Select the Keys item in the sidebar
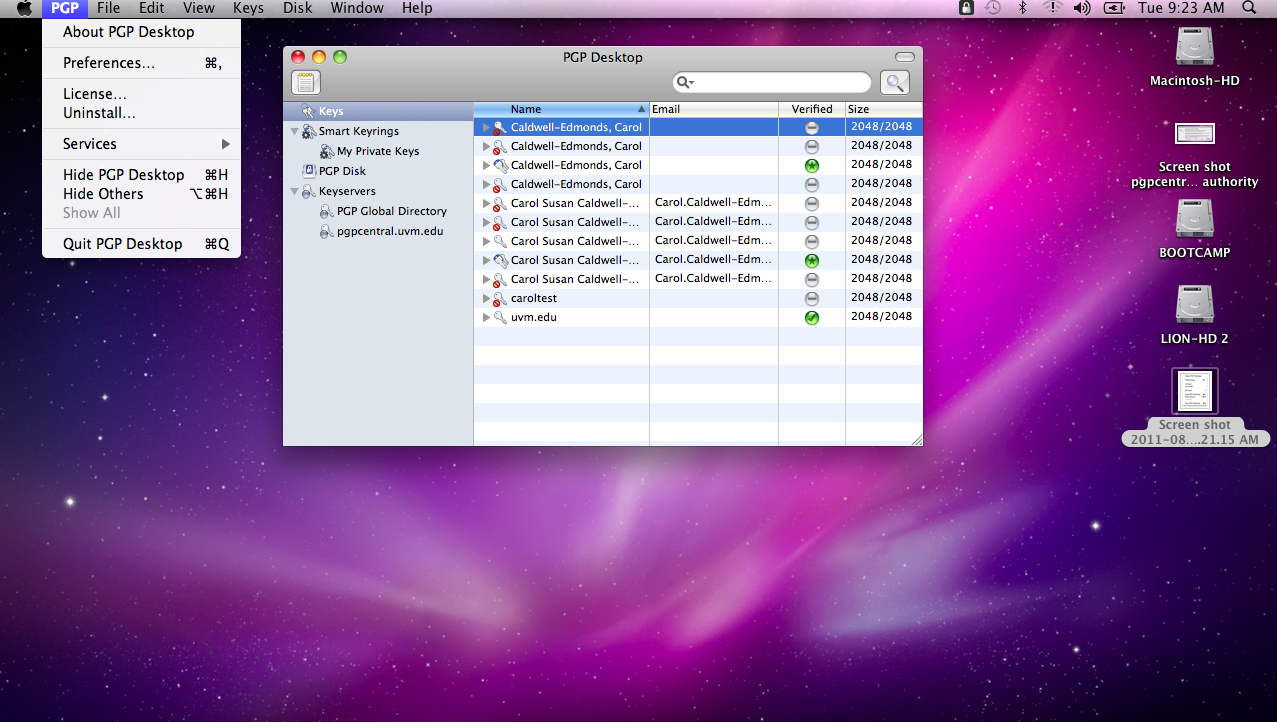Image resolution: width=1277 pixels, height=722 pixels. 331,111
